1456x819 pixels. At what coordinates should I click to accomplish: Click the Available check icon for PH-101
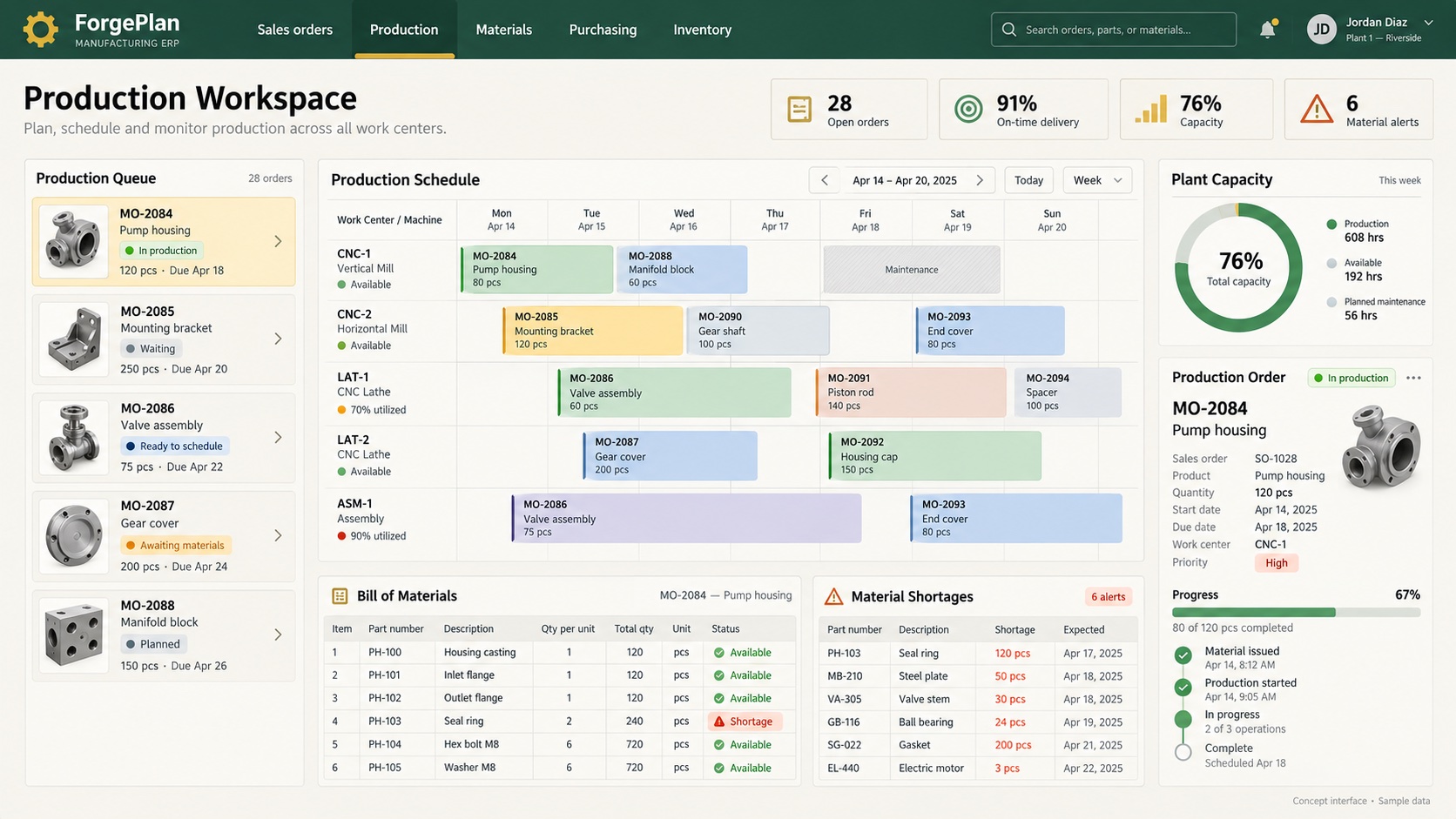[x=719, y=675]
